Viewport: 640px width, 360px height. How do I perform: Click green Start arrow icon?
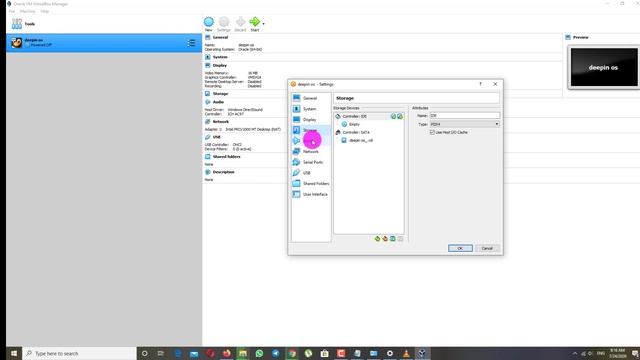(255, 22)
